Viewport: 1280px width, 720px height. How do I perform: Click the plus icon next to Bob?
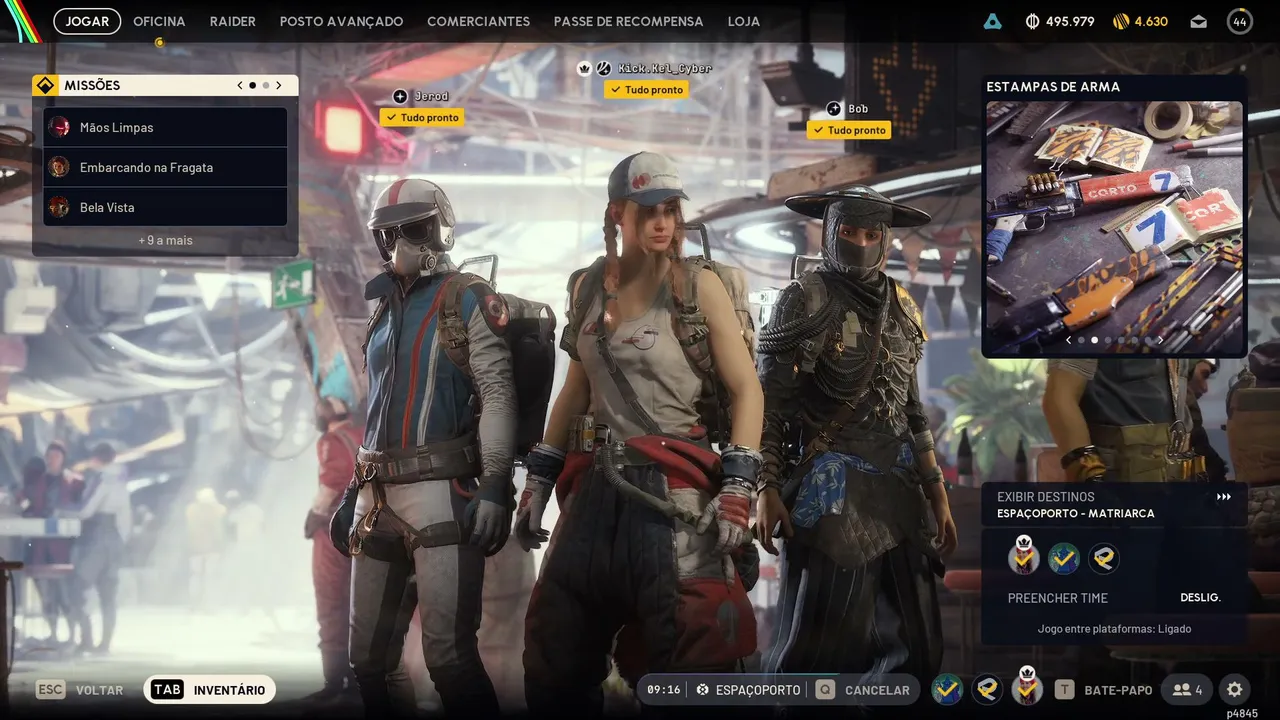click(834, 108)
